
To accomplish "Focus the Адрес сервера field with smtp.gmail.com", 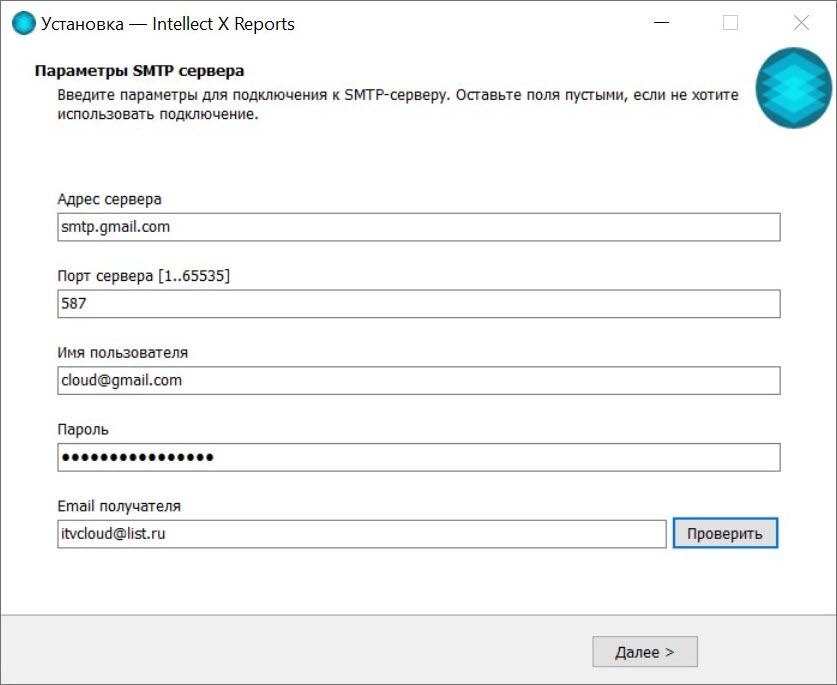I will (419, 227).
